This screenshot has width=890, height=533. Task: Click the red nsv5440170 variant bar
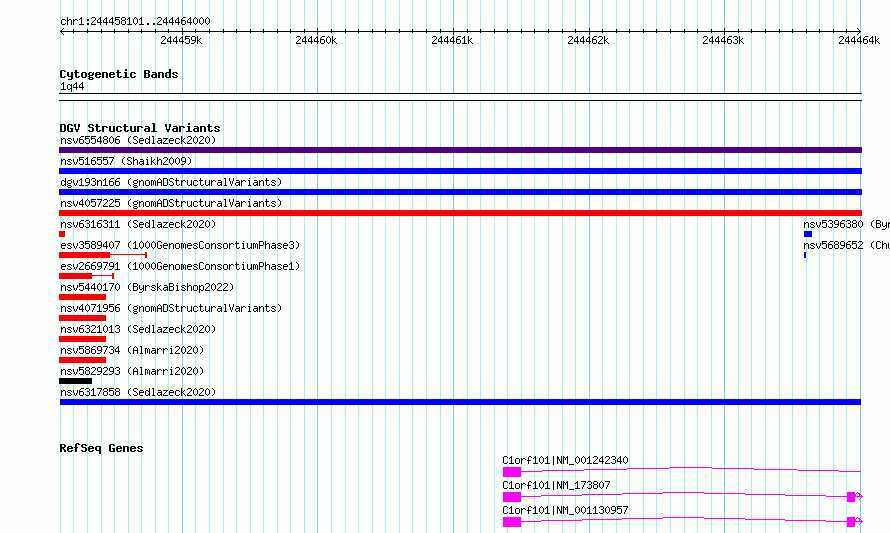click(x=82, y=297)
